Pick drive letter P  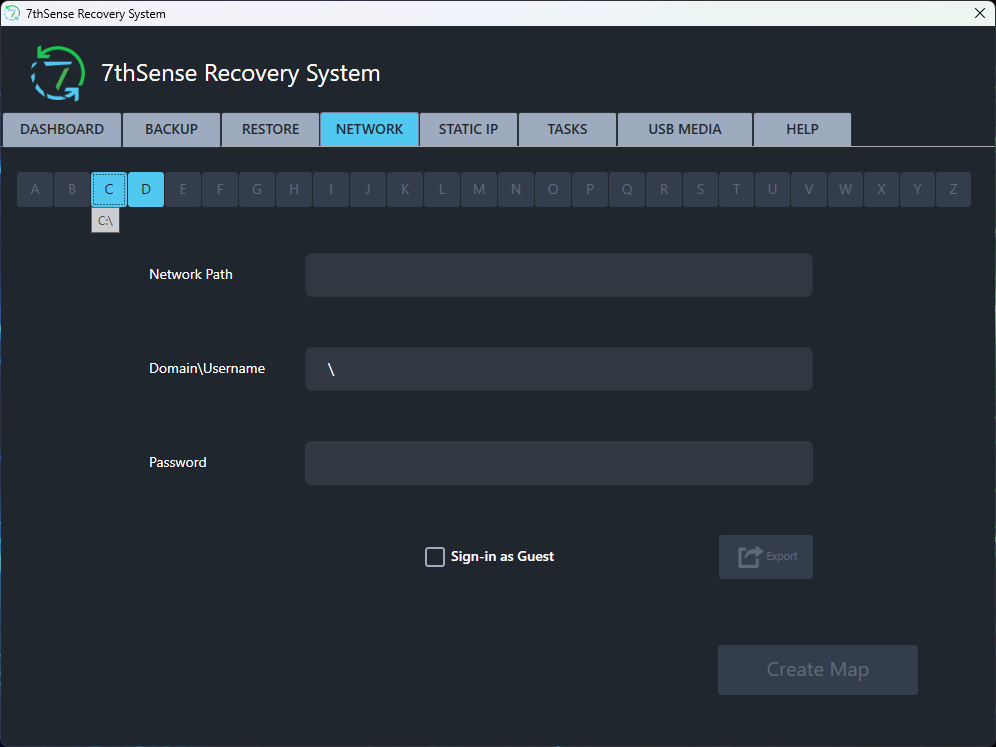(x=590, y=189)
